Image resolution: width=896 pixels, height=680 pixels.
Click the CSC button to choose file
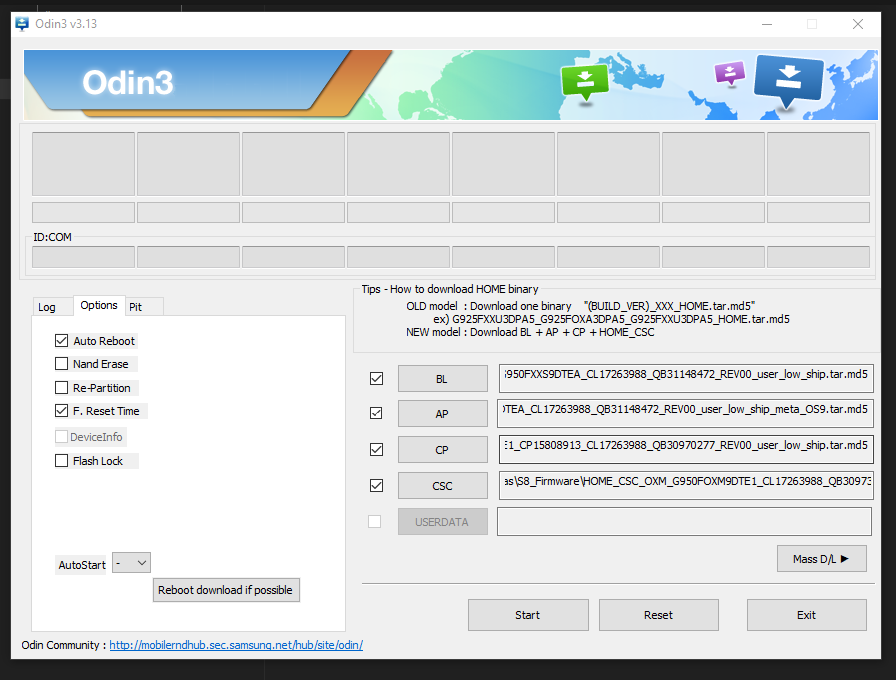coord(443,486)
